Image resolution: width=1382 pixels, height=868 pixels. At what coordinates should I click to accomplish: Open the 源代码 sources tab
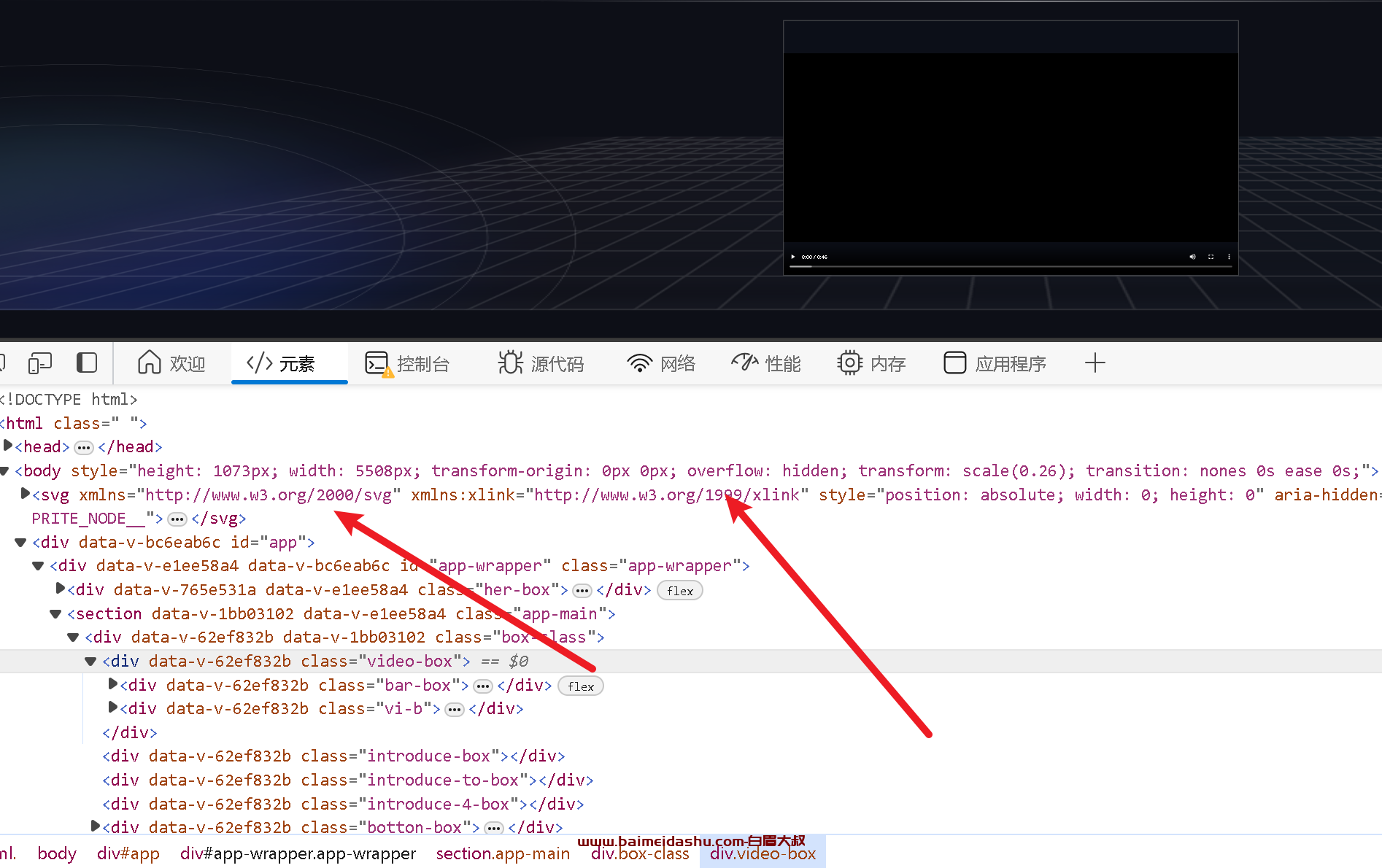541,363
